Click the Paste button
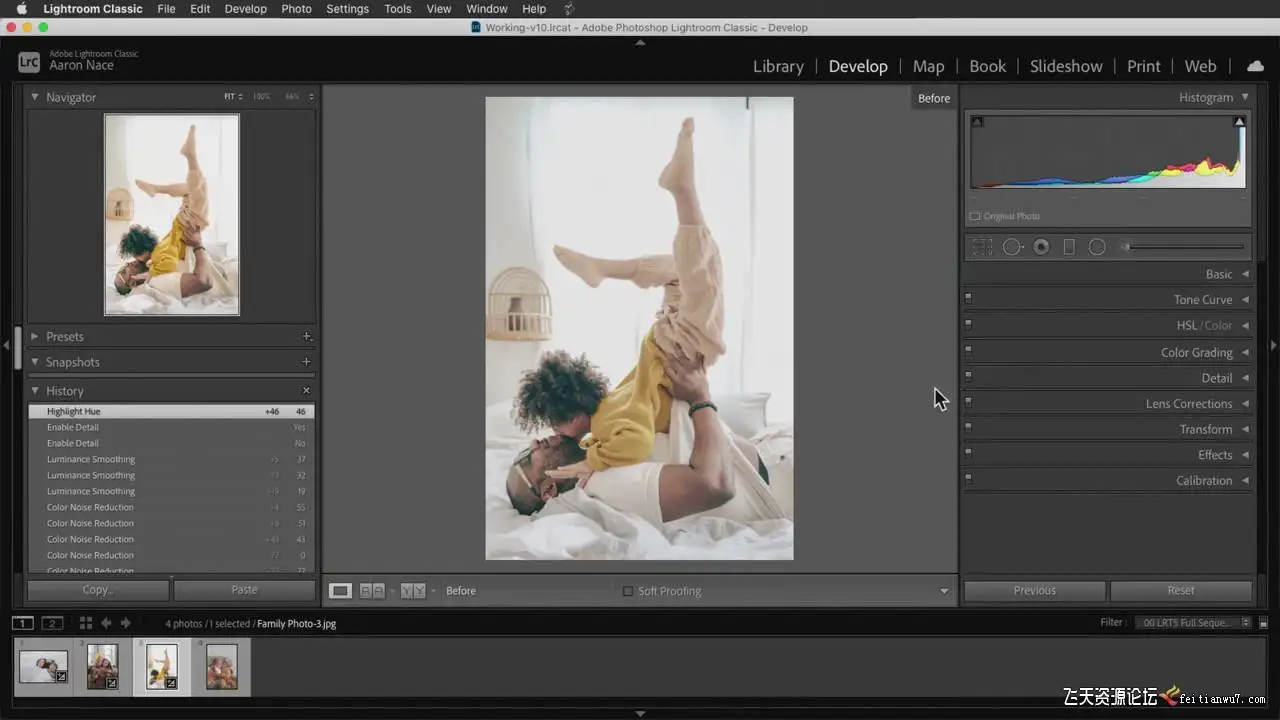Screen dimensions: 1280x720 [x=244, y=590]
